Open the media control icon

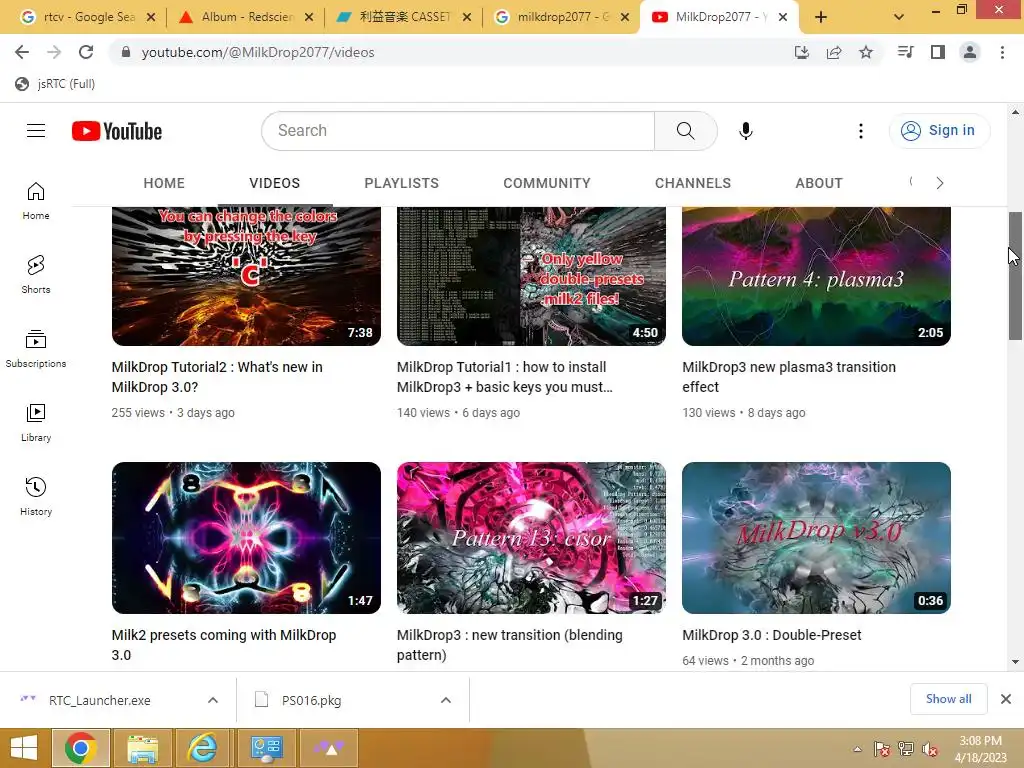click(906, 52)
